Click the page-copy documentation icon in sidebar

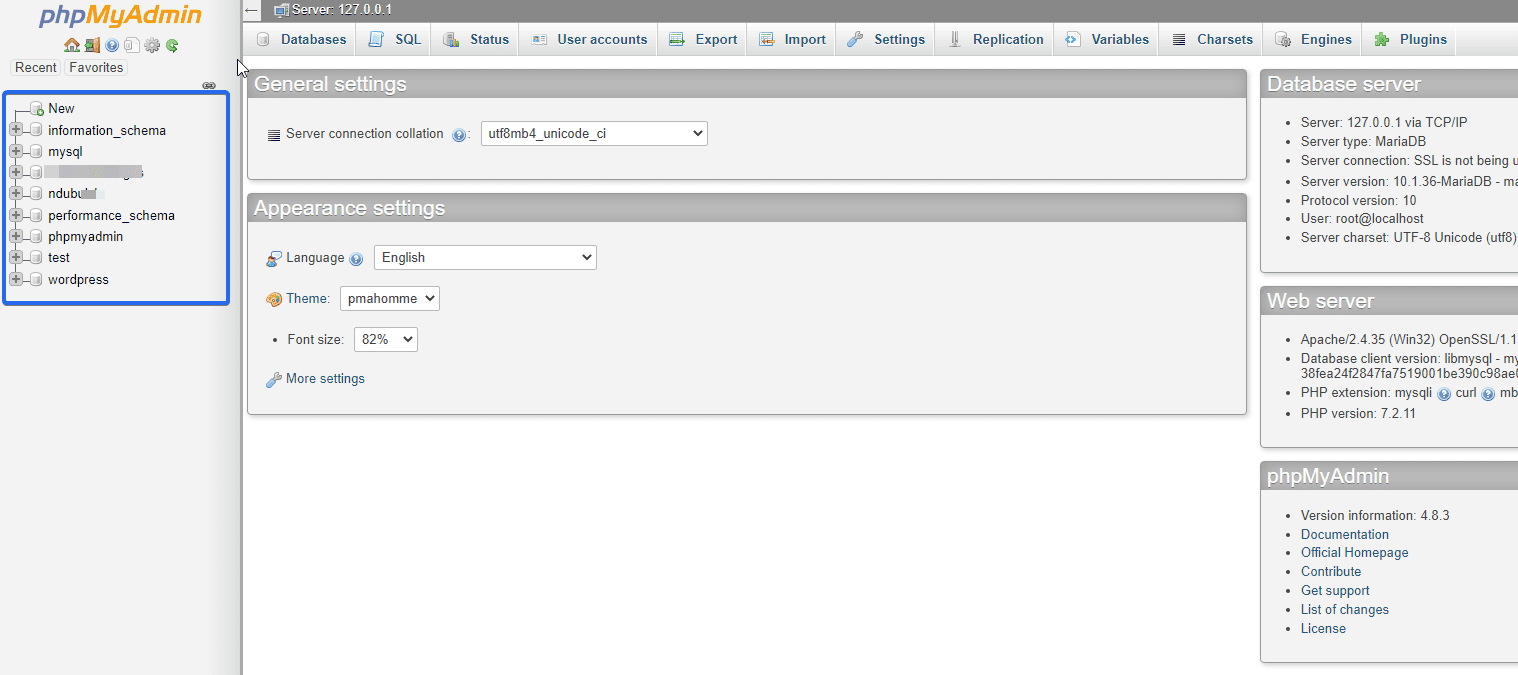coord(131,45)
